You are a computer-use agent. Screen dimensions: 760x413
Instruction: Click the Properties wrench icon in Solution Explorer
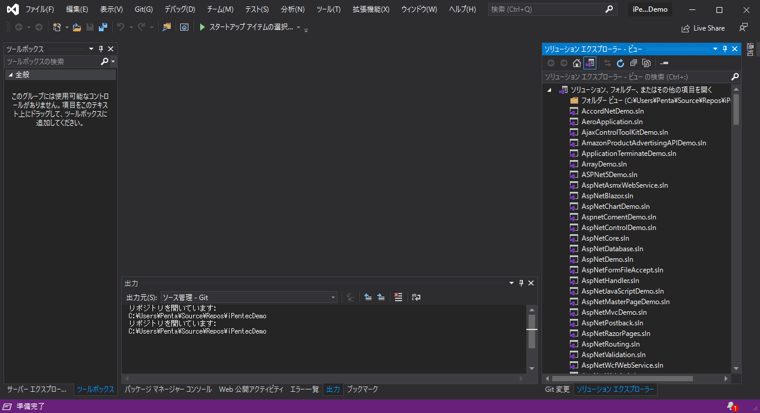(664, 63)
